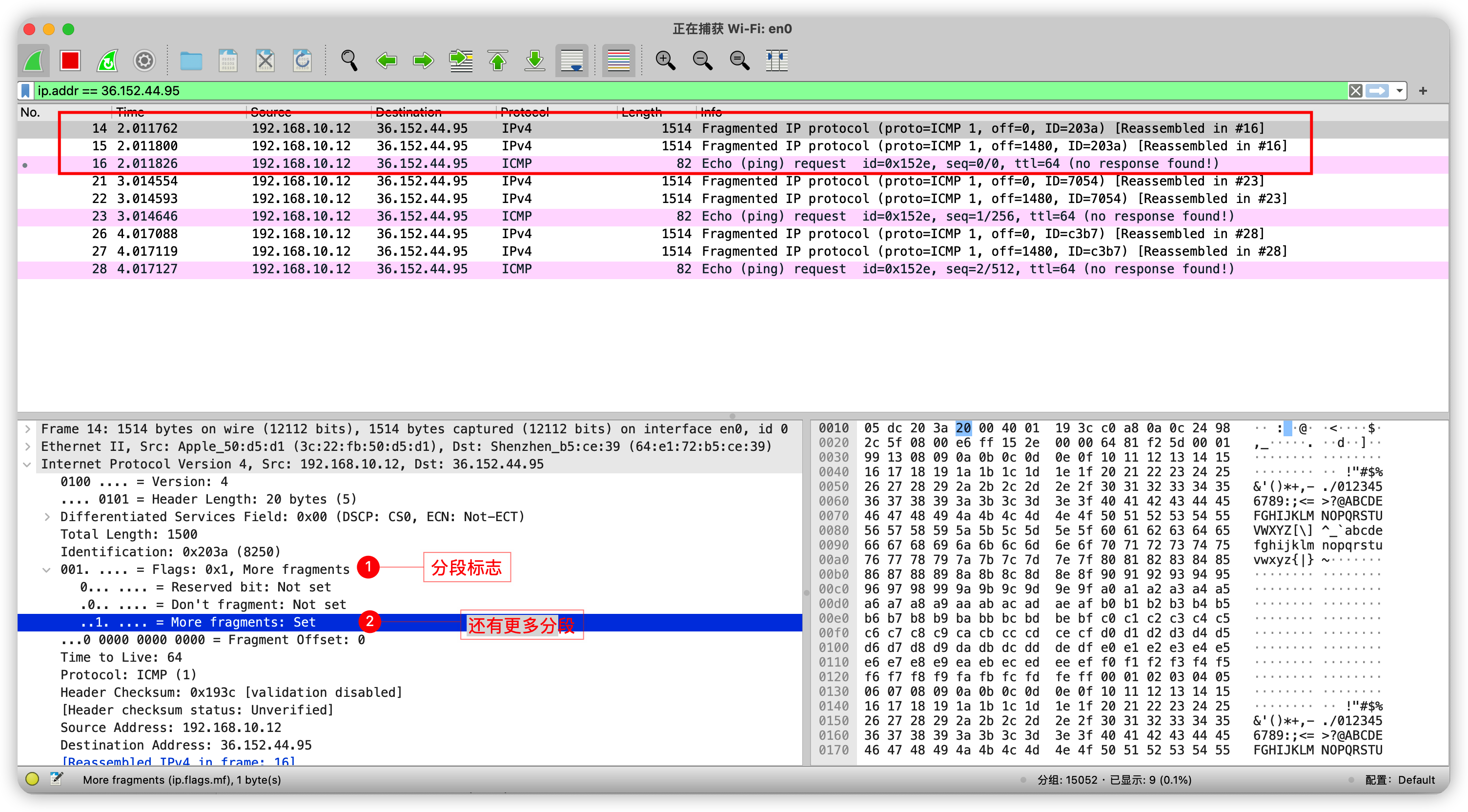Open the expert information indicator
The image size is (1468, 812).
click(32, 779)
